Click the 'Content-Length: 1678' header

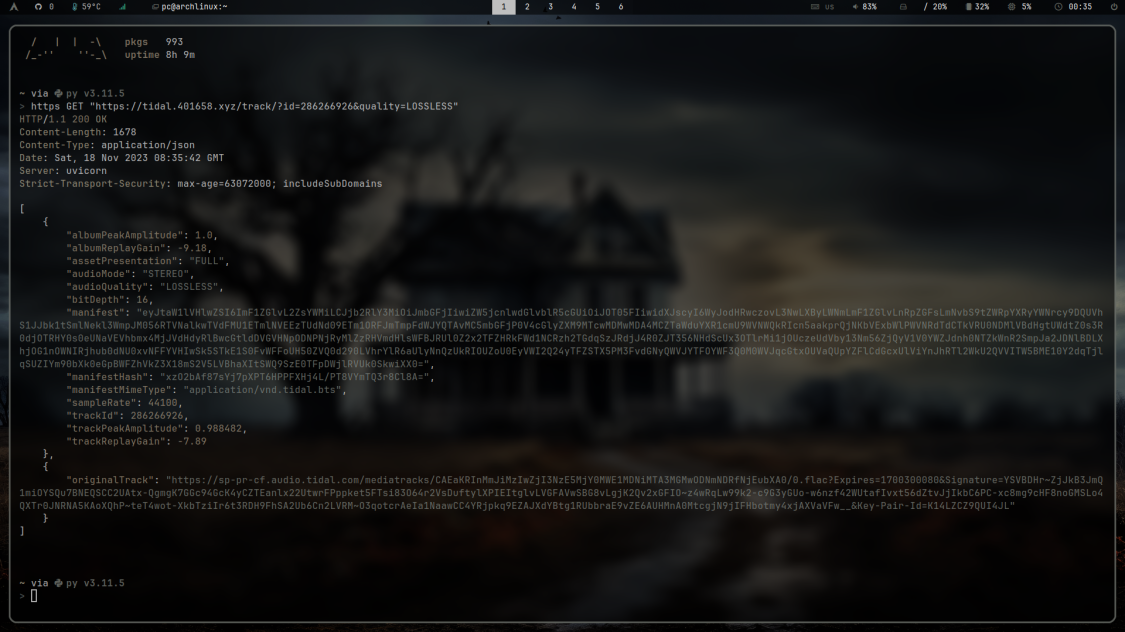[77, 132]
